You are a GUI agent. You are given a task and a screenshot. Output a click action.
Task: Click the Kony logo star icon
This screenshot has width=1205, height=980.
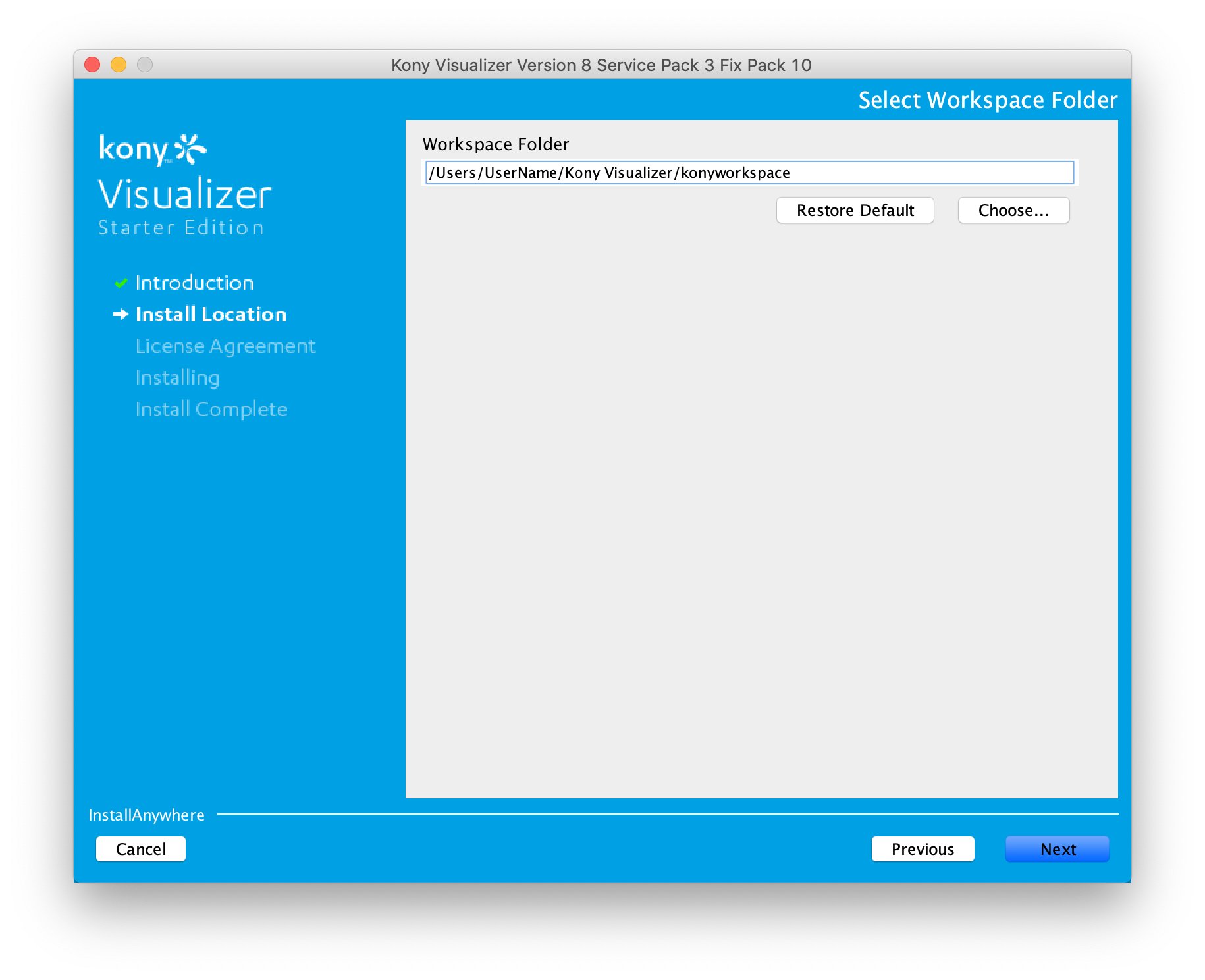[190, 149]
